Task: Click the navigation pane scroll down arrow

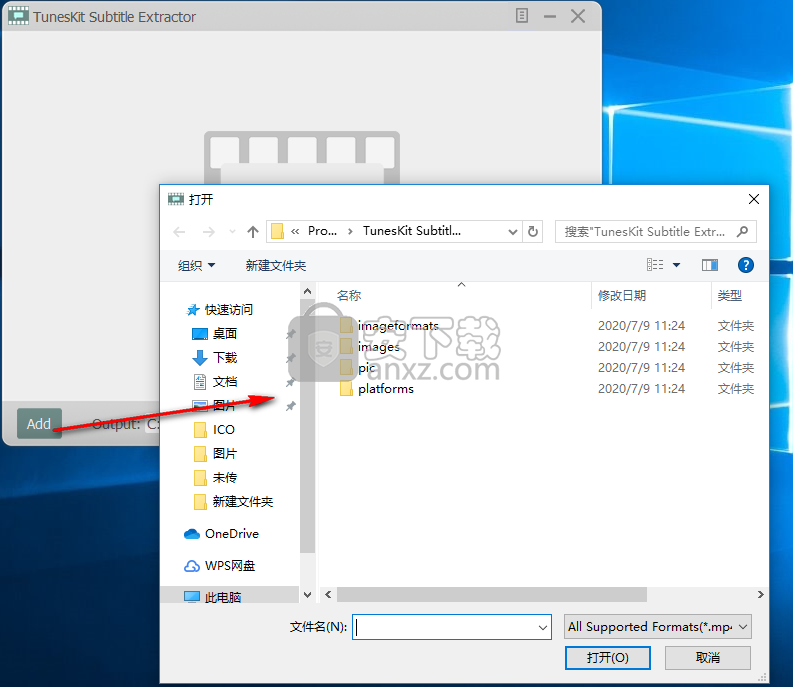Action: (307, 595)
